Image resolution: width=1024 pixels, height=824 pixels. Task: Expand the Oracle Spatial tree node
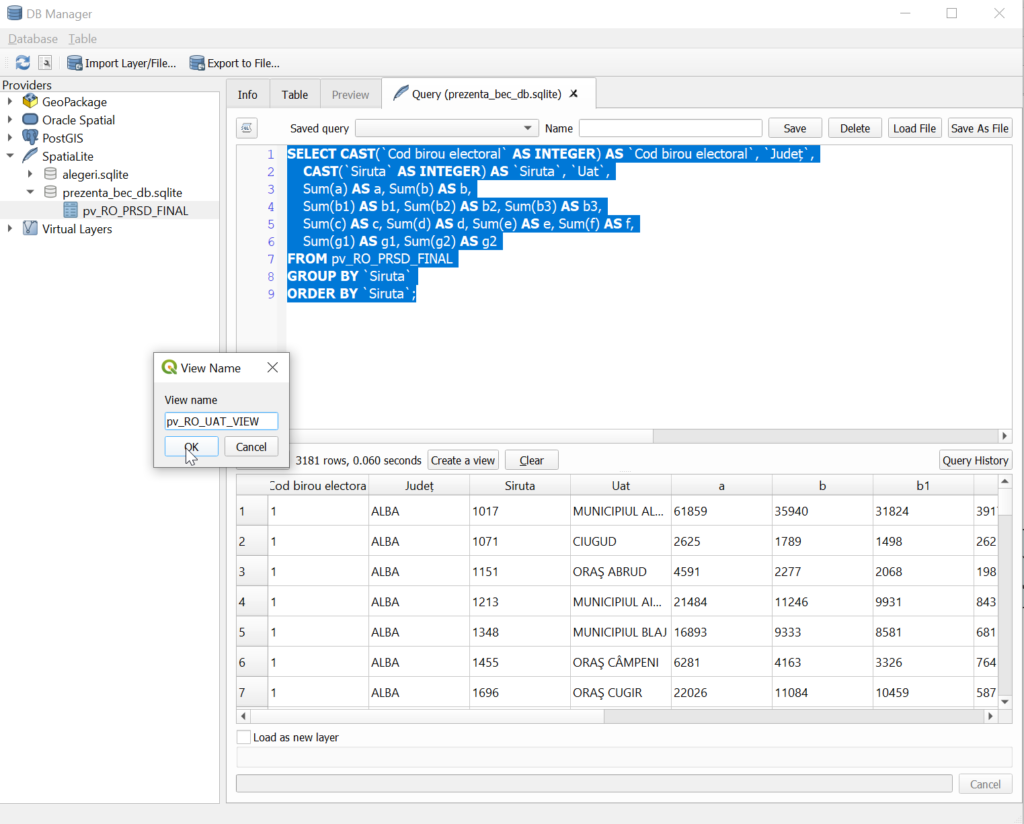pyautogui.click(x=10, y=119)
